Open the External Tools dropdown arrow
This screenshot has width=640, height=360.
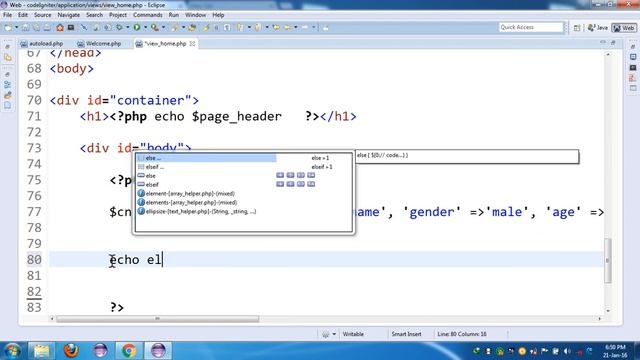tap(163, 27)
